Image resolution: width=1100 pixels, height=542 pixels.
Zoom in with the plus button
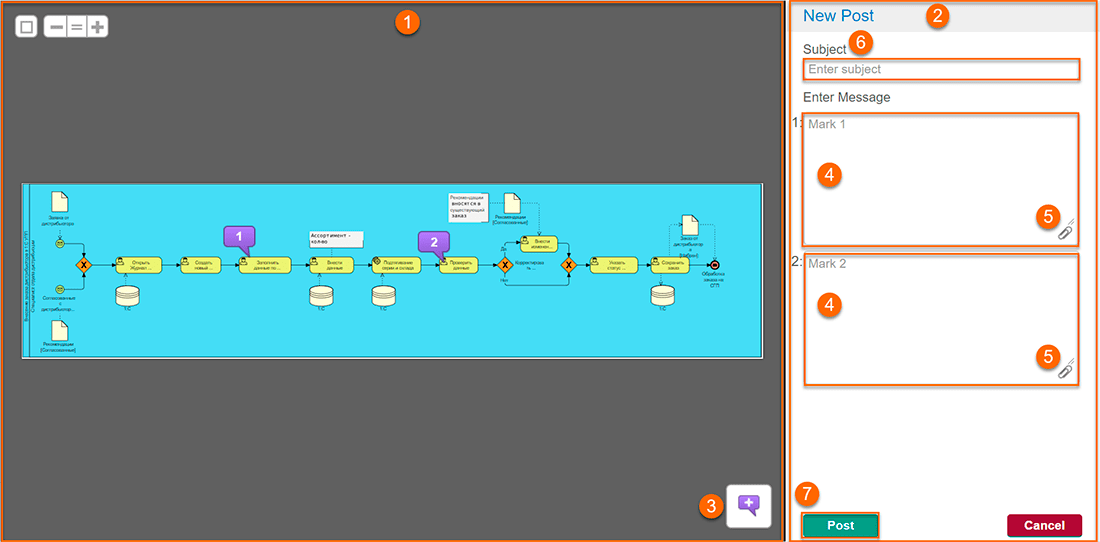tap(97, 27)
